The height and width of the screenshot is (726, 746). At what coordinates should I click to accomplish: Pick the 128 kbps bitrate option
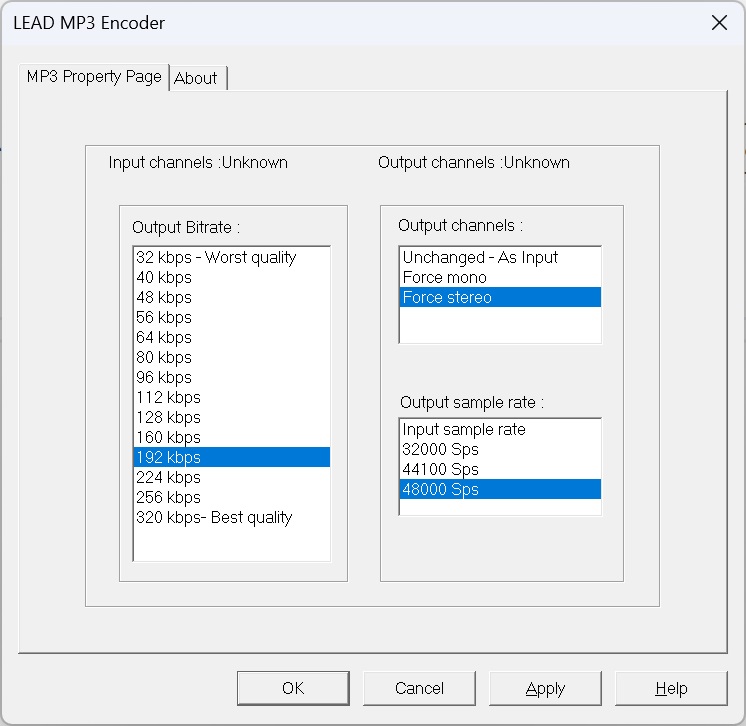tap(168, 417)
